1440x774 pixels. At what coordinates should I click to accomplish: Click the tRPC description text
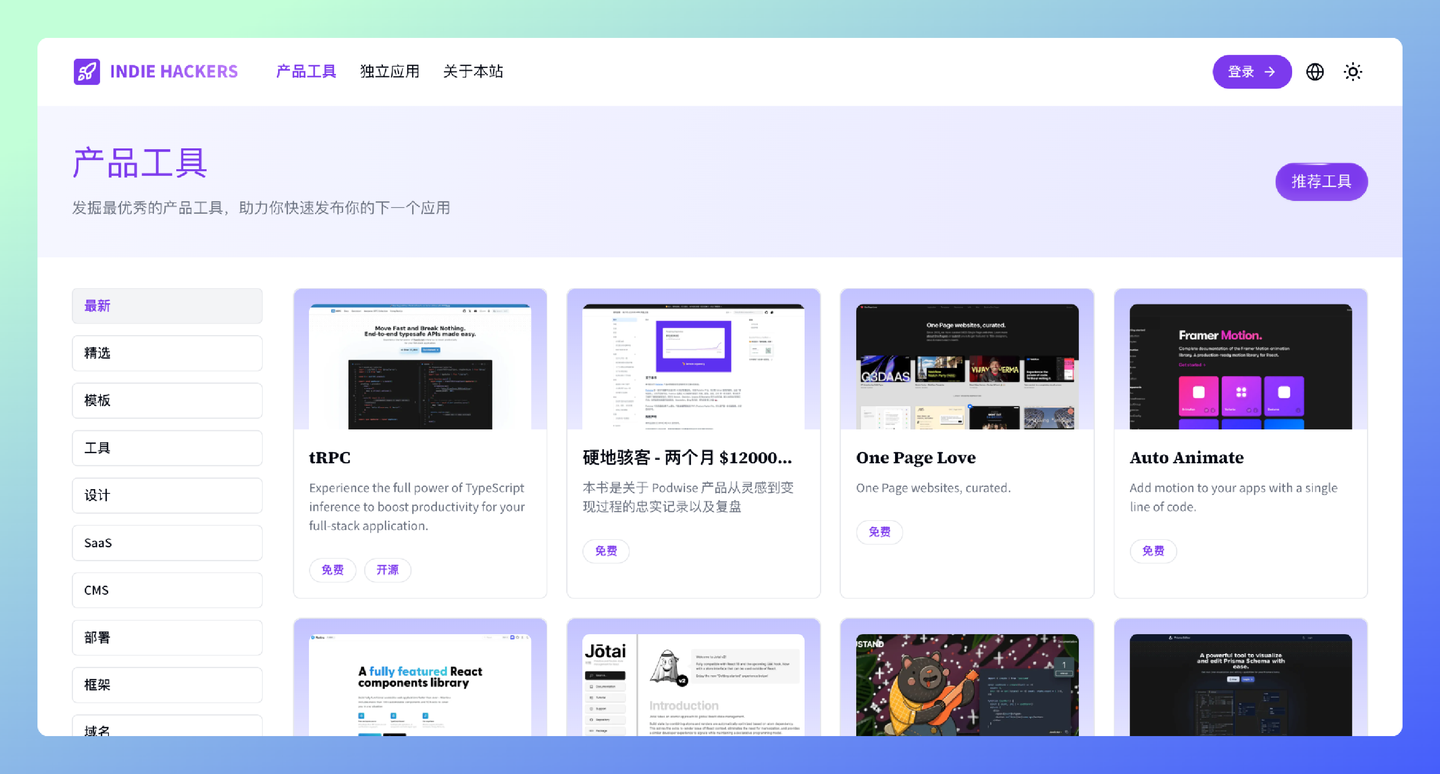417,507
